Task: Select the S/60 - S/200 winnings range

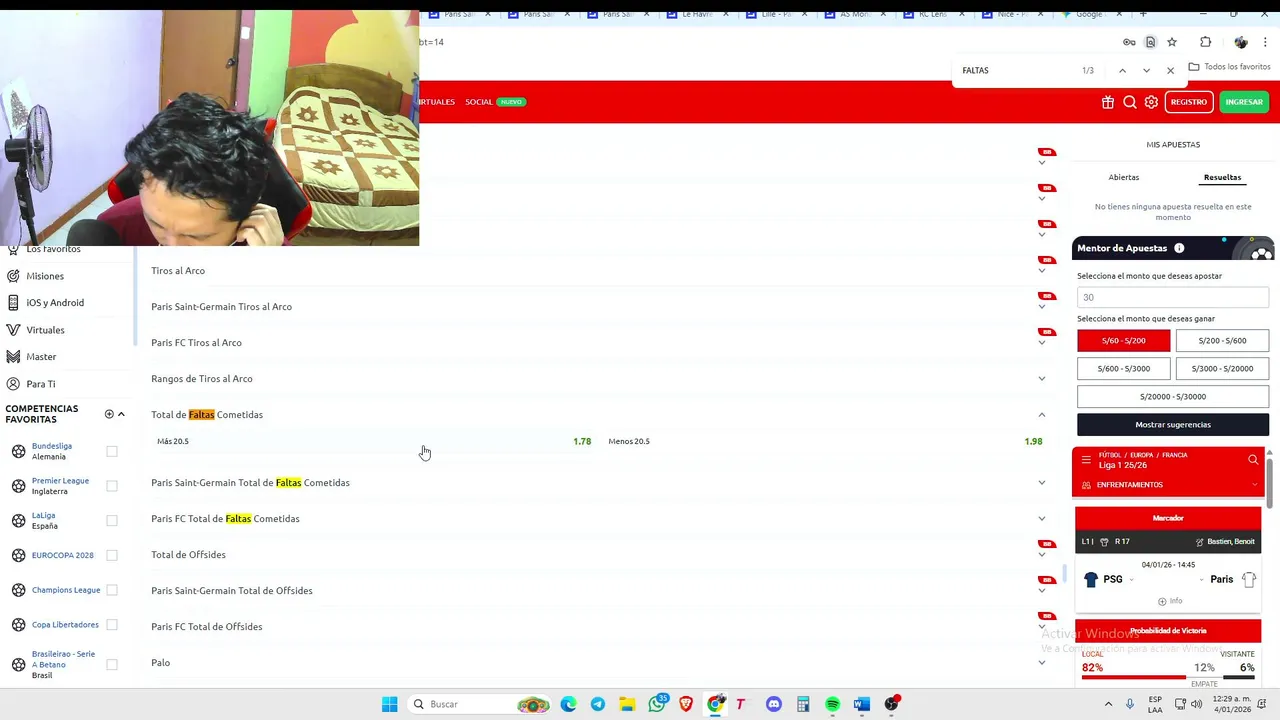Action: click(1123, 341)
